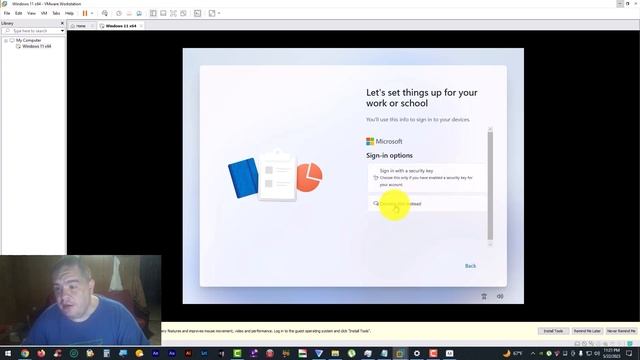Screen dimensions: 640x360
Task: Click the Library search input field
Action: tap(32, 31)
